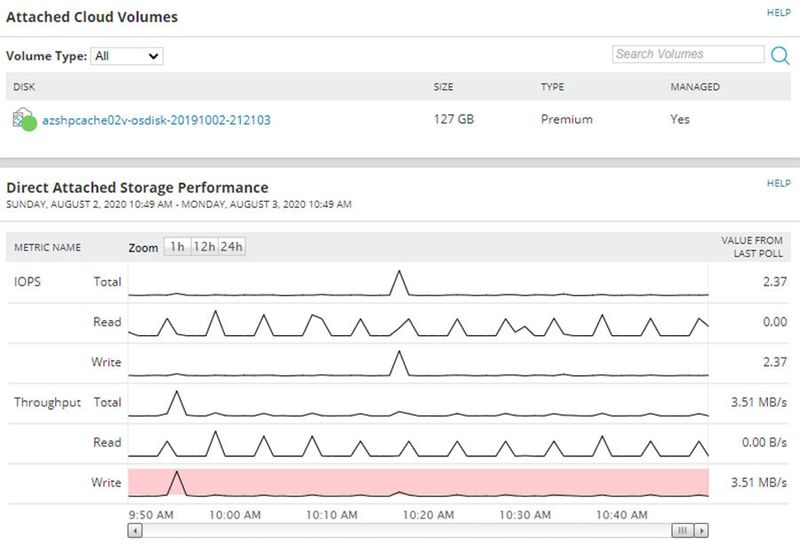The image size is (800, 546).
Task: Open HELP for Direct Attached Storage Performance
Action: (x=779, y=183)
